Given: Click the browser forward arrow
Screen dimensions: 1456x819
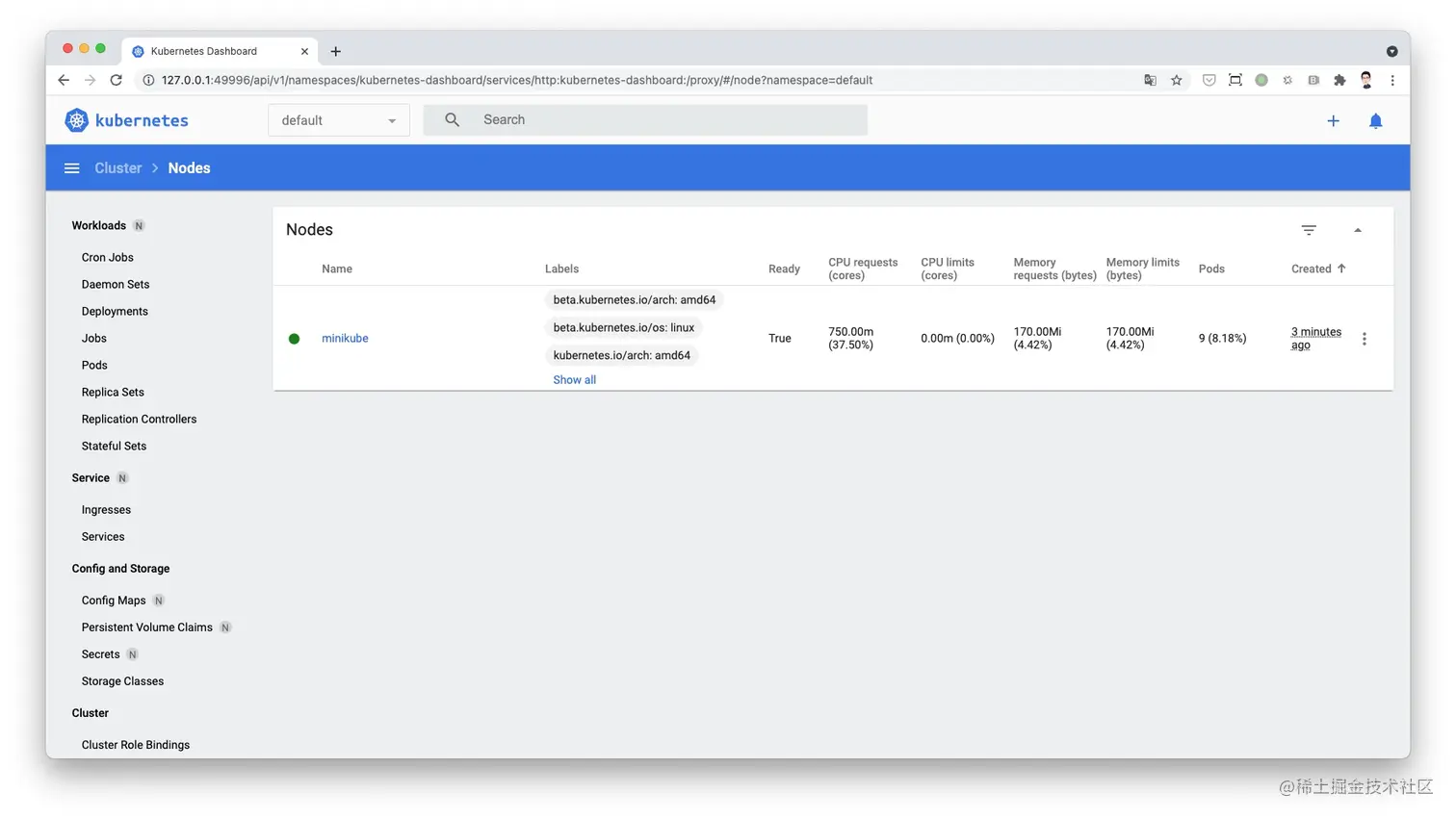Looking at the screenshot, I should click(90, 80).
